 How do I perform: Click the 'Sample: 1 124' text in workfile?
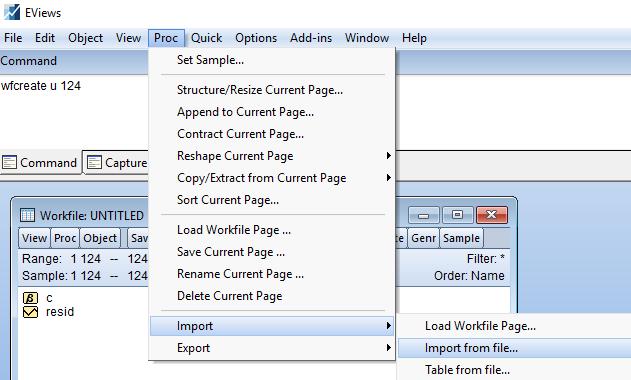(61, 276)
